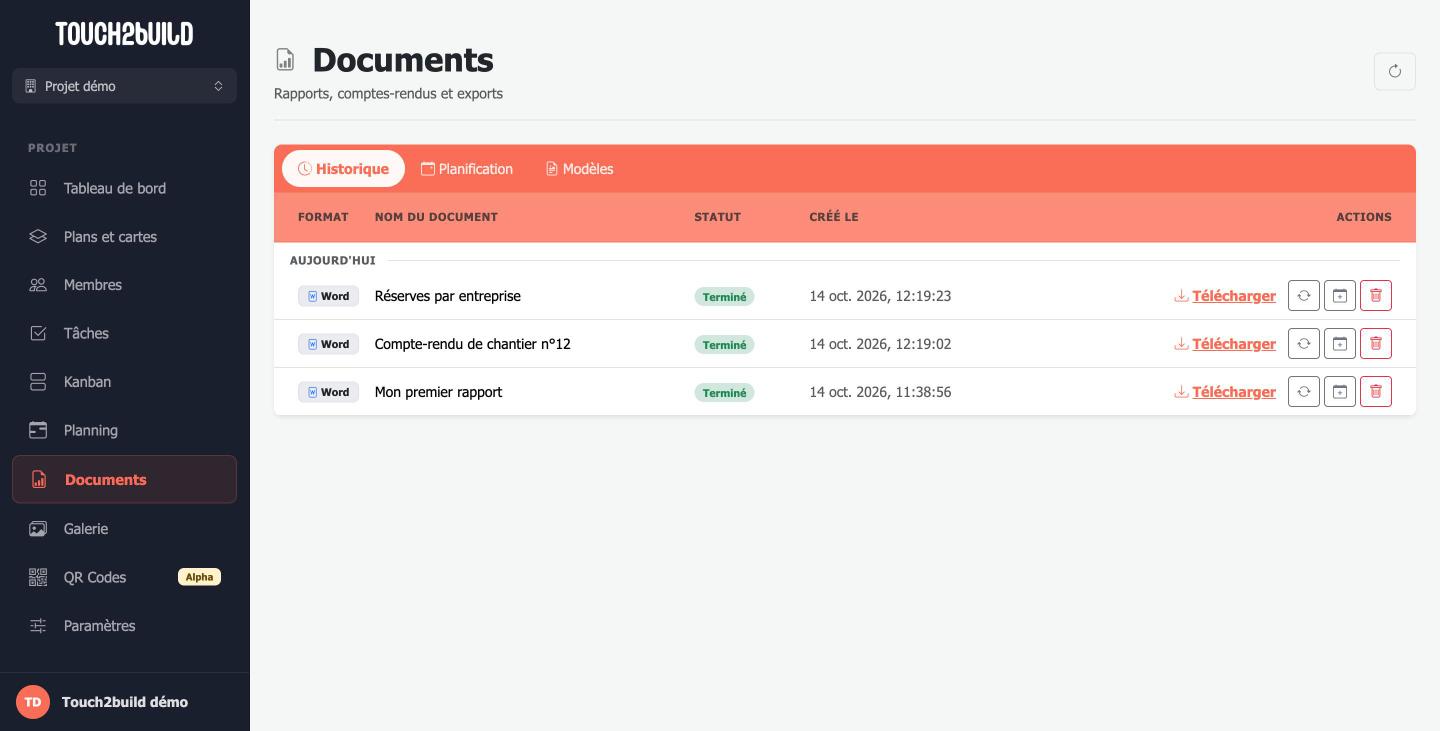Switch to the Planification tab

tap(467, 169)
